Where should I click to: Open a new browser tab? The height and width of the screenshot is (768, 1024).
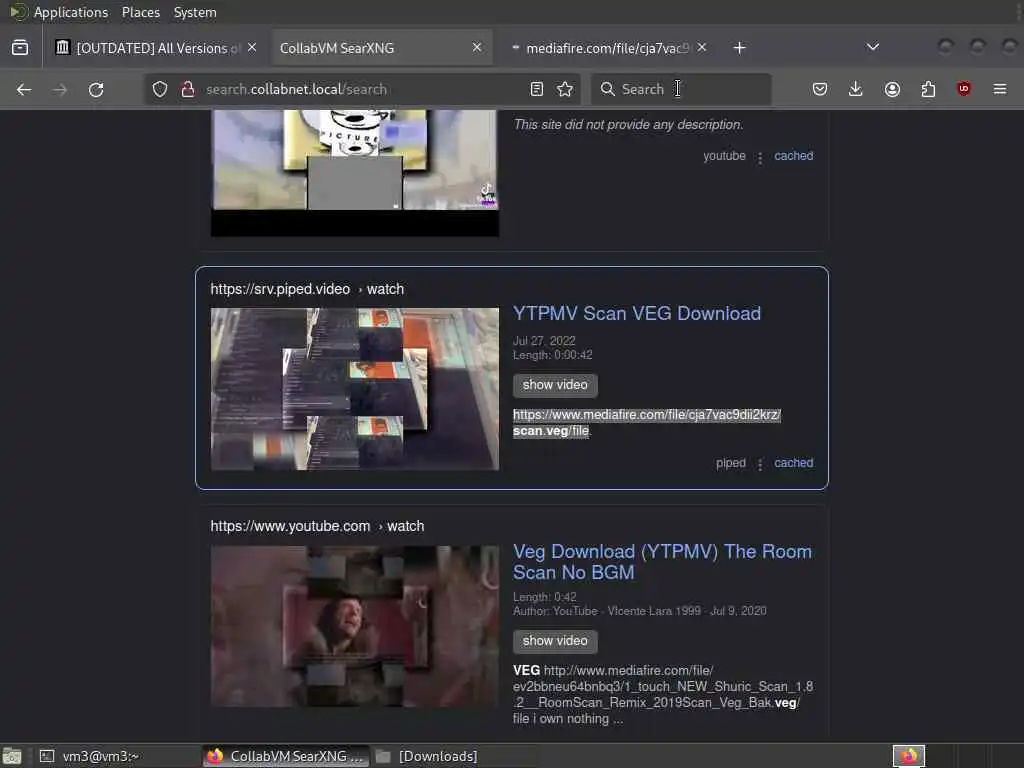coord(739,48)
